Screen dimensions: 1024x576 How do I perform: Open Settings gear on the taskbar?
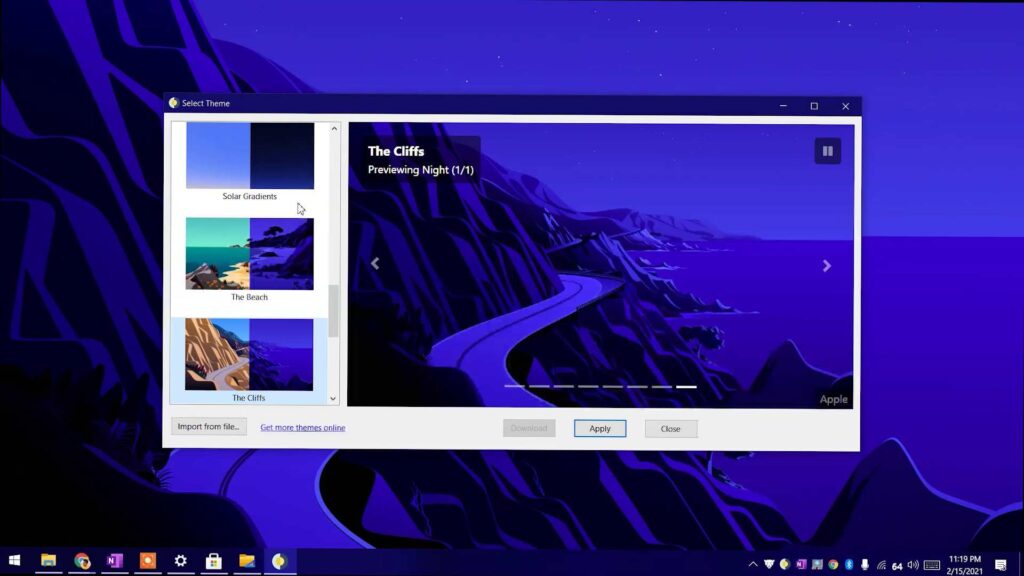(x=181, y=561)
